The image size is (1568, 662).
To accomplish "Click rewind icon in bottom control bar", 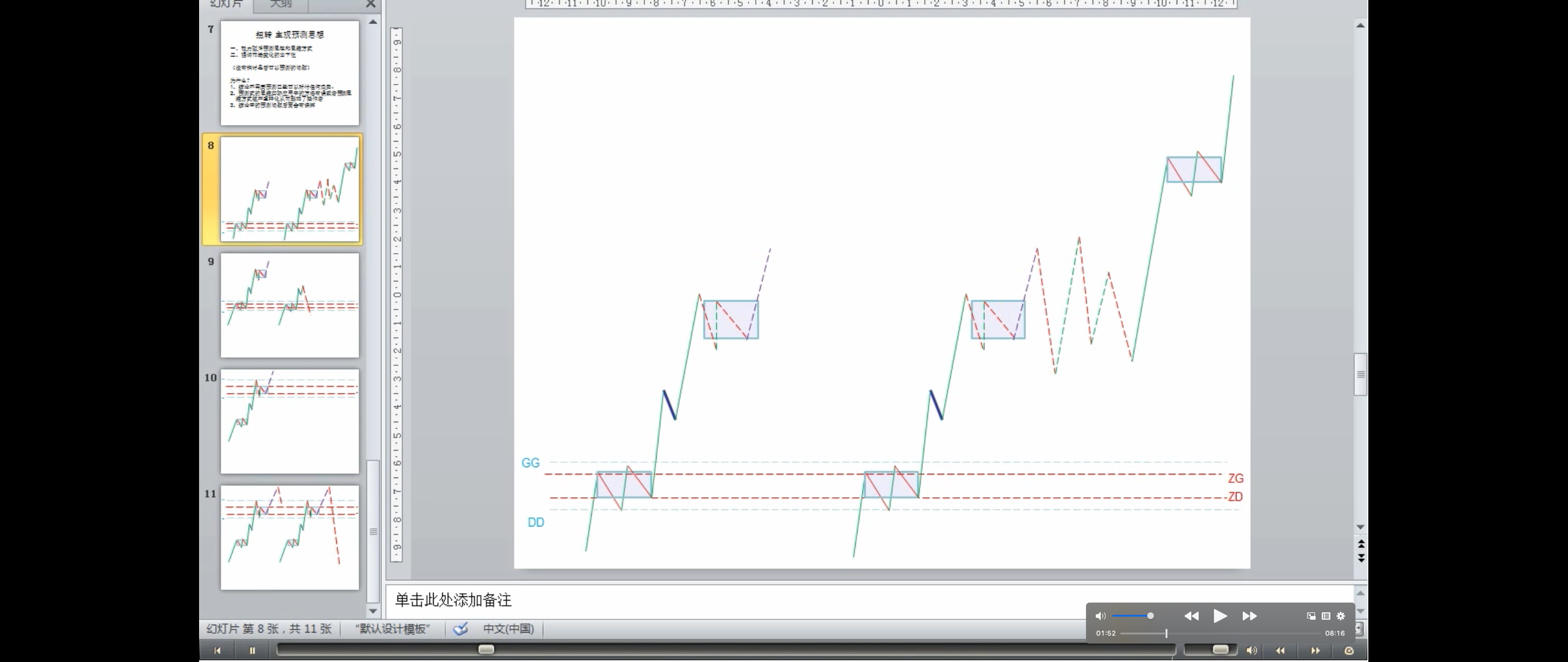I will click(x=1280, y=650).
